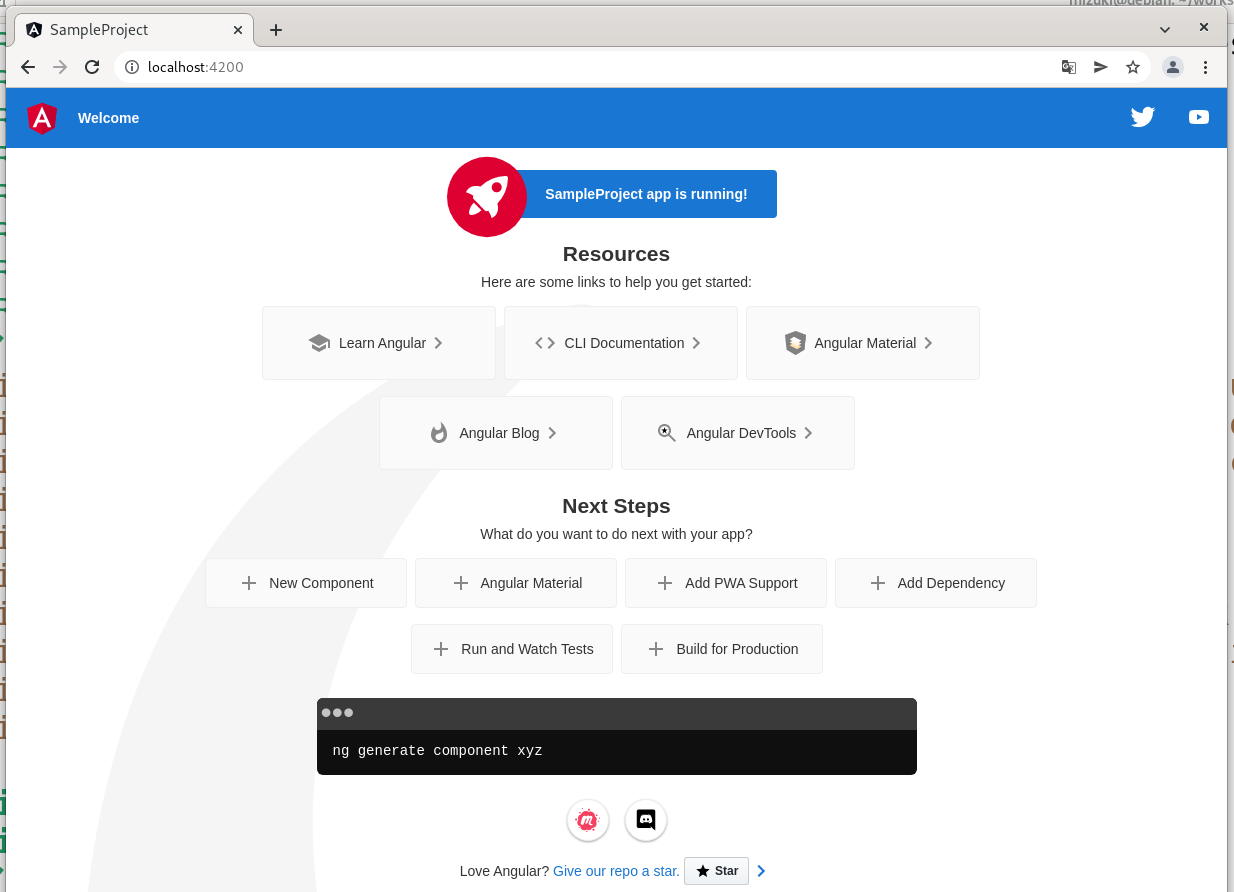Click the Next Steps heading

616,506
